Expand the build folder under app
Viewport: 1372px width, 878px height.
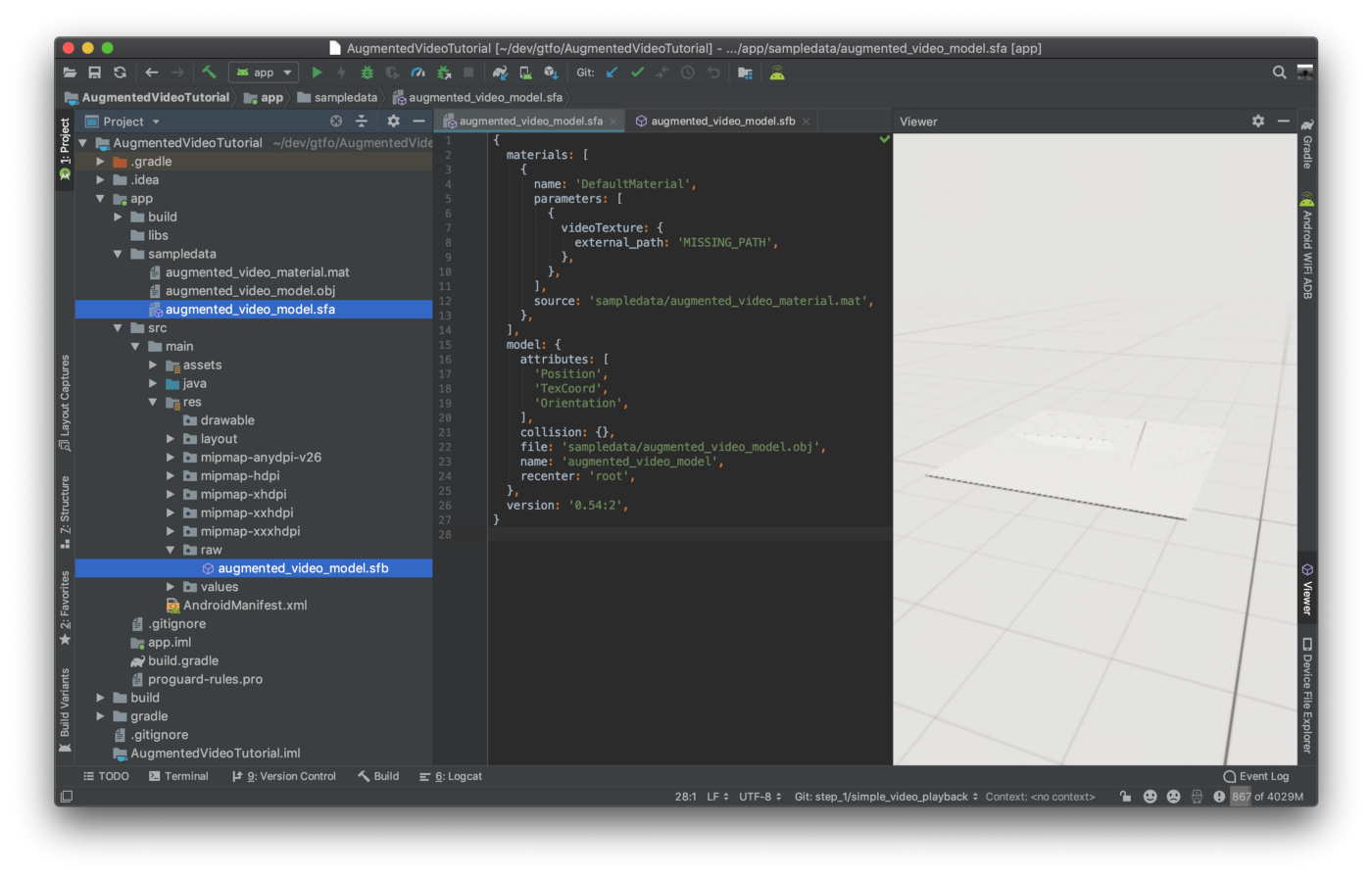pyautogui.click(x=117, y=217)
